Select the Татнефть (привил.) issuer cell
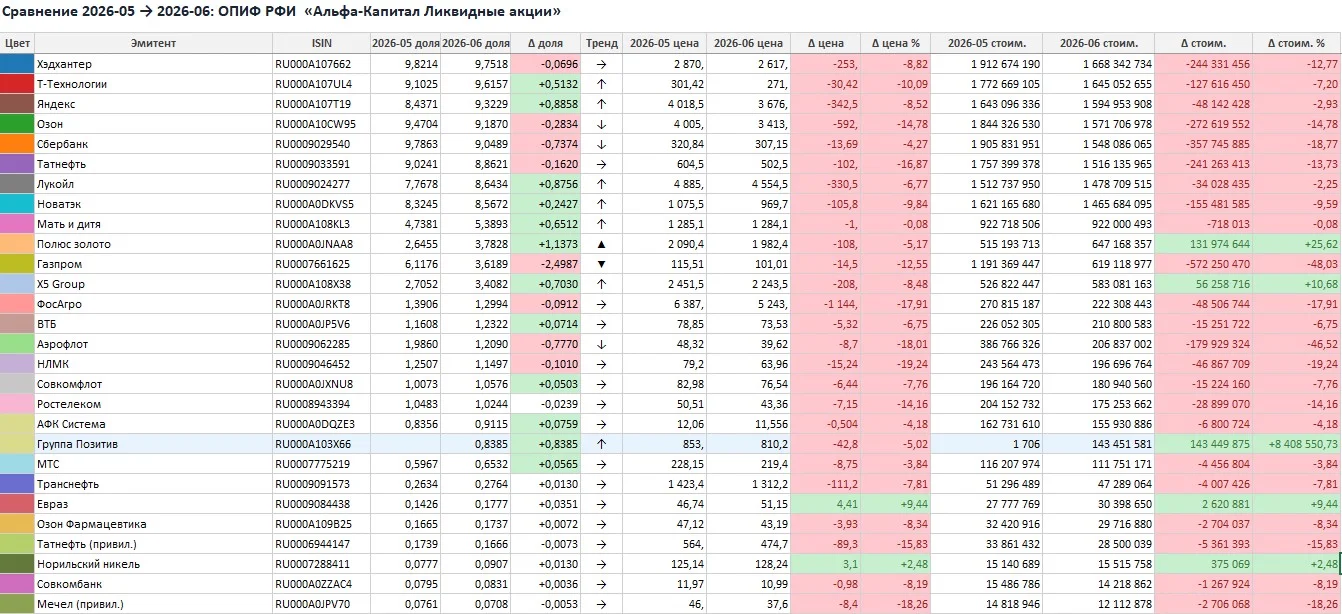The width and height of the screenshot is (1342, 614). tap(153, 544)
